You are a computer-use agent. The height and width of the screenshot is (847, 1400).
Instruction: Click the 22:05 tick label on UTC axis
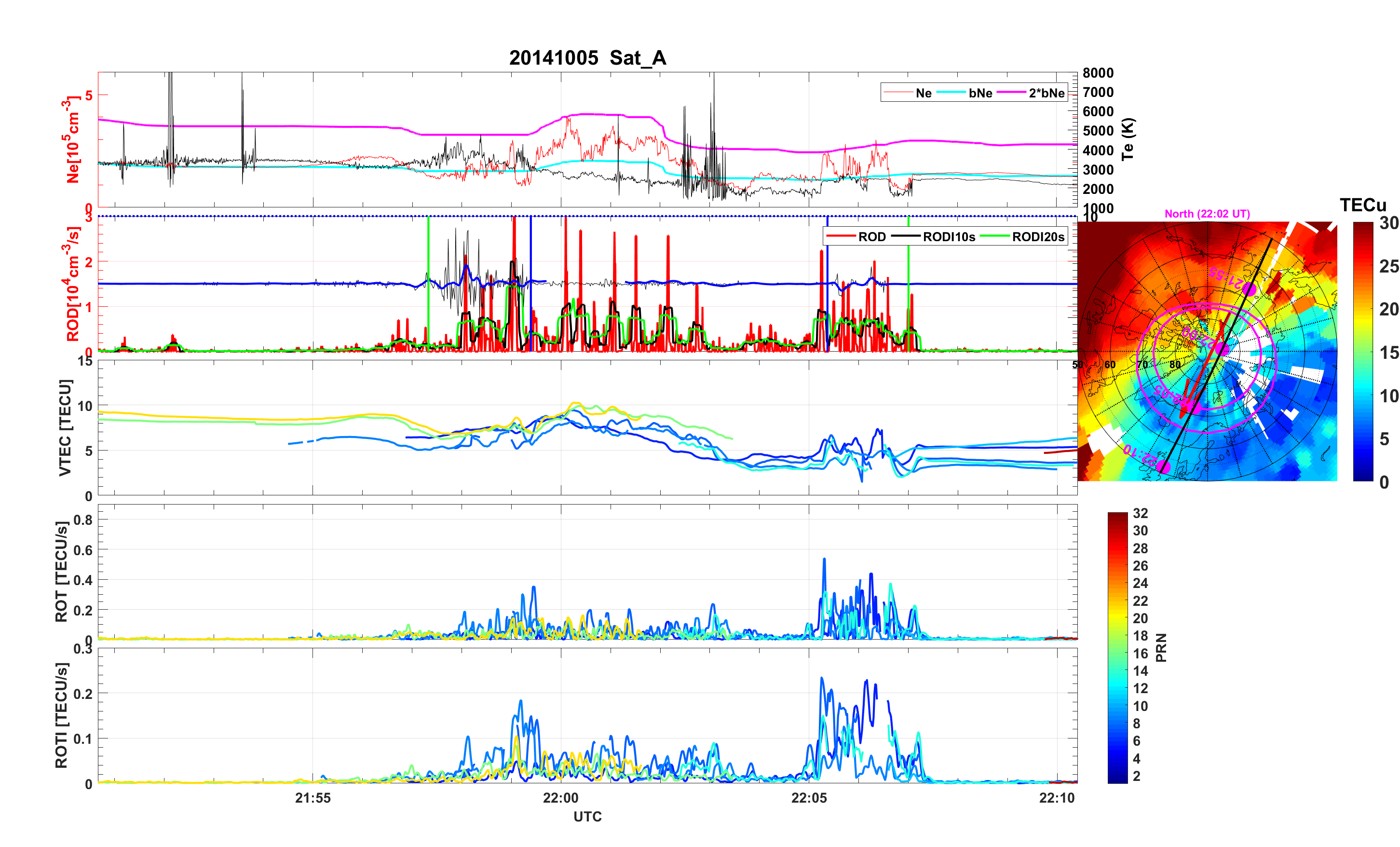pyautogui.click(x=809, y=797)
